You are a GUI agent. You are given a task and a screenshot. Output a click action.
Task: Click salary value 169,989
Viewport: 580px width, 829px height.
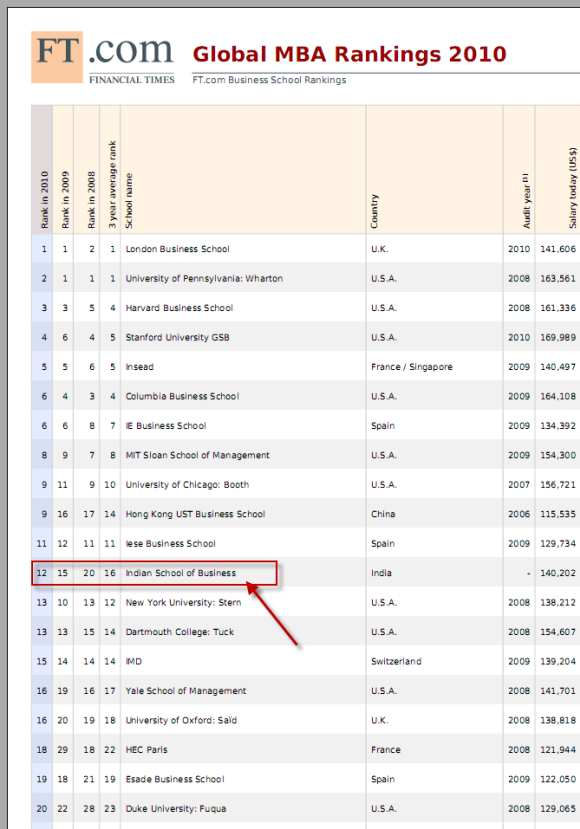pyautogui.click(x=558, y=337)
